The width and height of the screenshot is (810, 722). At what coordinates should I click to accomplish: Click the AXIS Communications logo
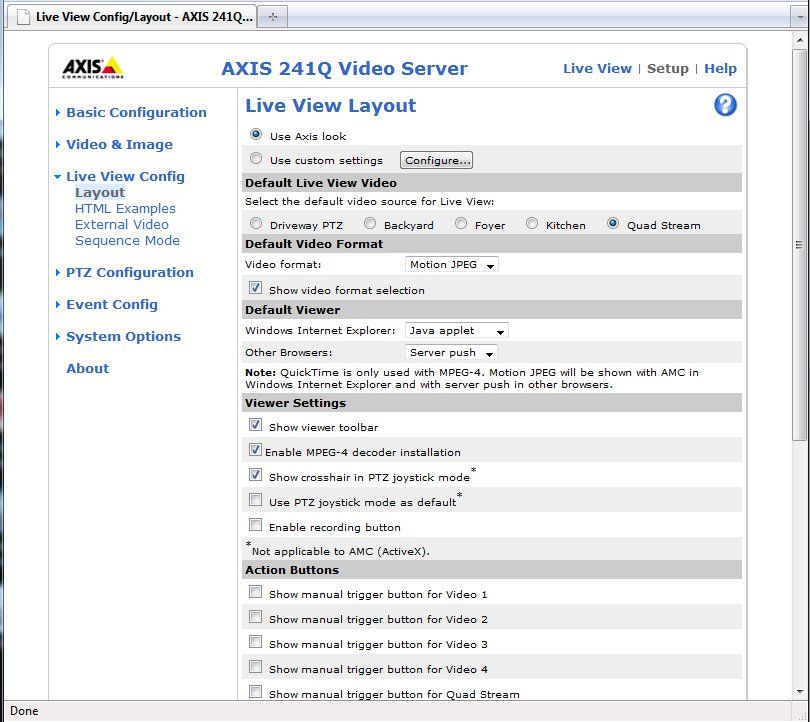pyautogui.click(x=93, y=68)
